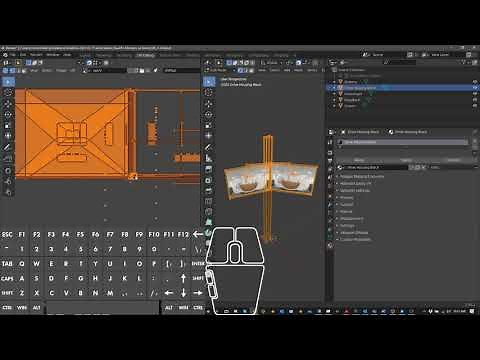Select the Scale tool in the 3D viewport
The image size is (480, 360).
209,126
